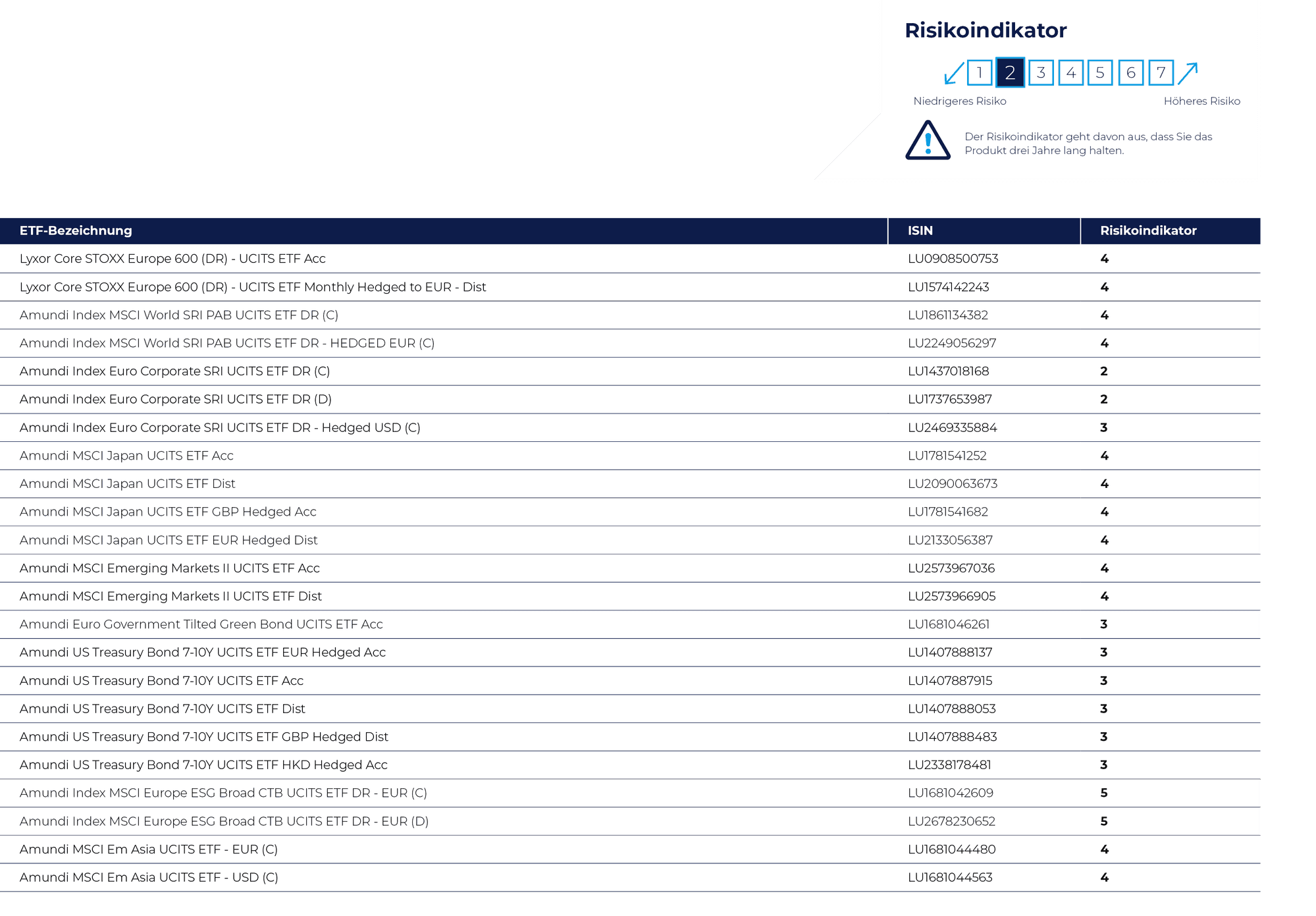
Task: Select highlighted risk level box 2
Action: tap(1010, 73)
